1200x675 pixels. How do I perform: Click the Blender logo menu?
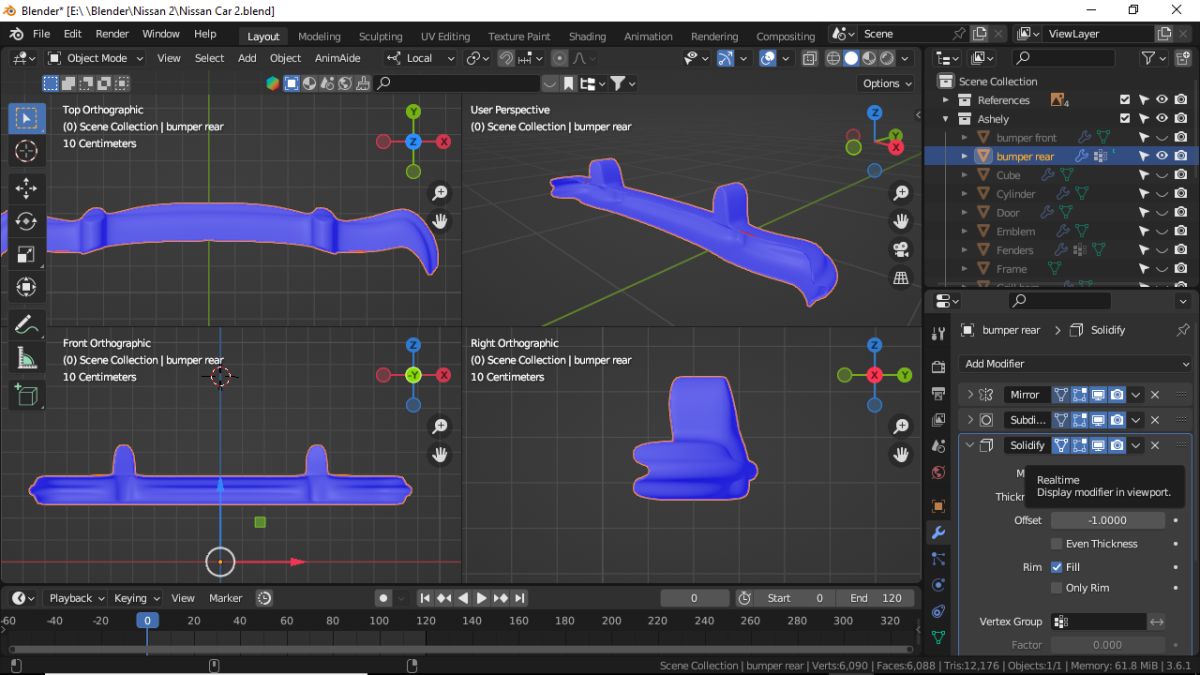(16, 34)
